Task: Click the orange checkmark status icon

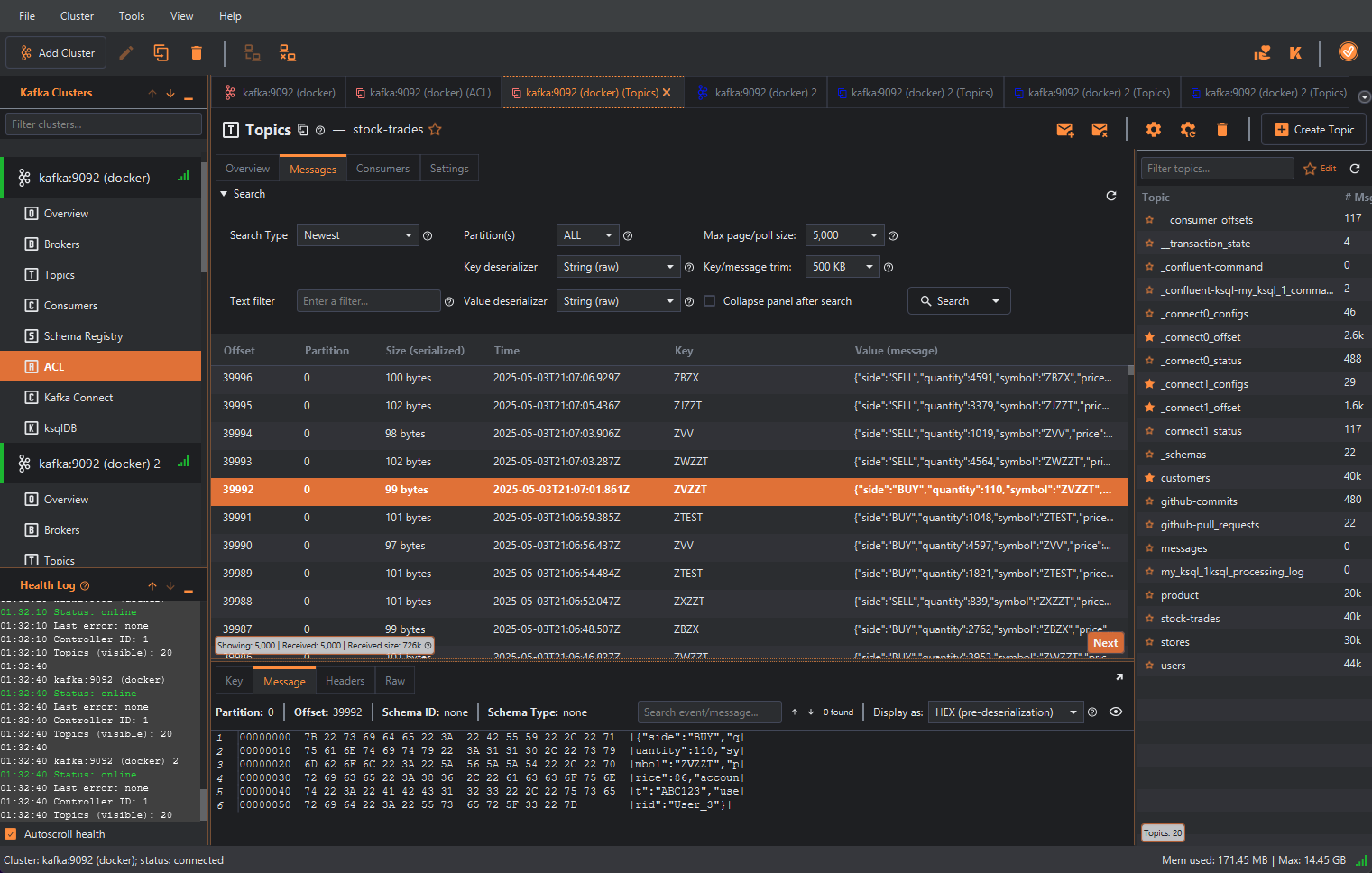Action: pos(1349,51)
